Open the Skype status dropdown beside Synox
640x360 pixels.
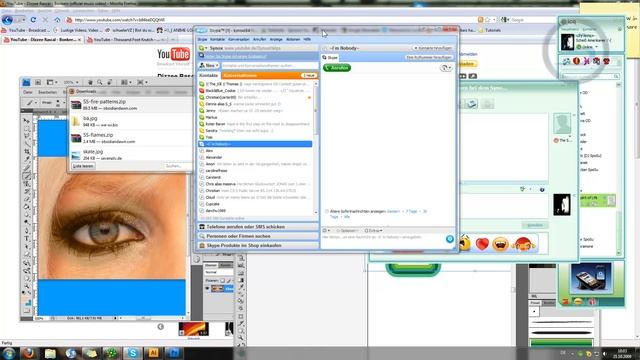click(202, 48)
